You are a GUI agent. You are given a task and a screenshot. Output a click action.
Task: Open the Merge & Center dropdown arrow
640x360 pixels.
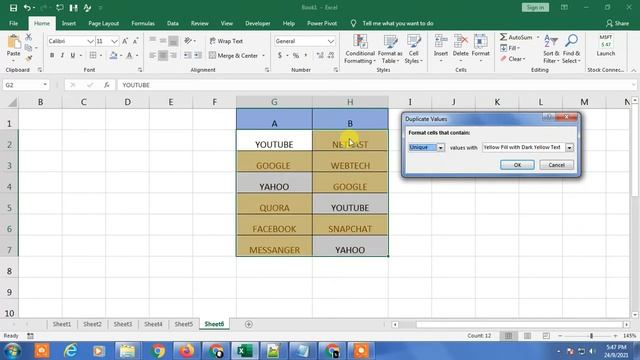(264, 56)
